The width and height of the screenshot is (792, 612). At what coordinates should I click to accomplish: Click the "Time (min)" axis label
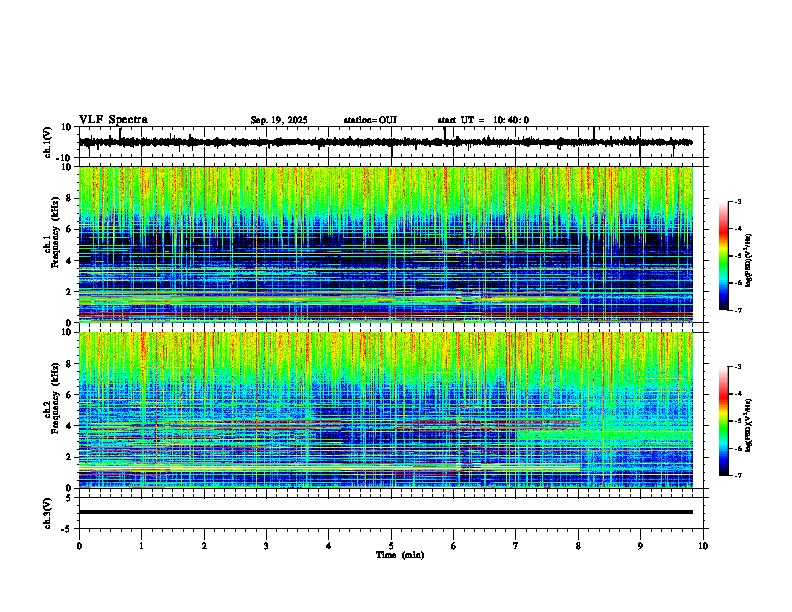click(400, 555)
